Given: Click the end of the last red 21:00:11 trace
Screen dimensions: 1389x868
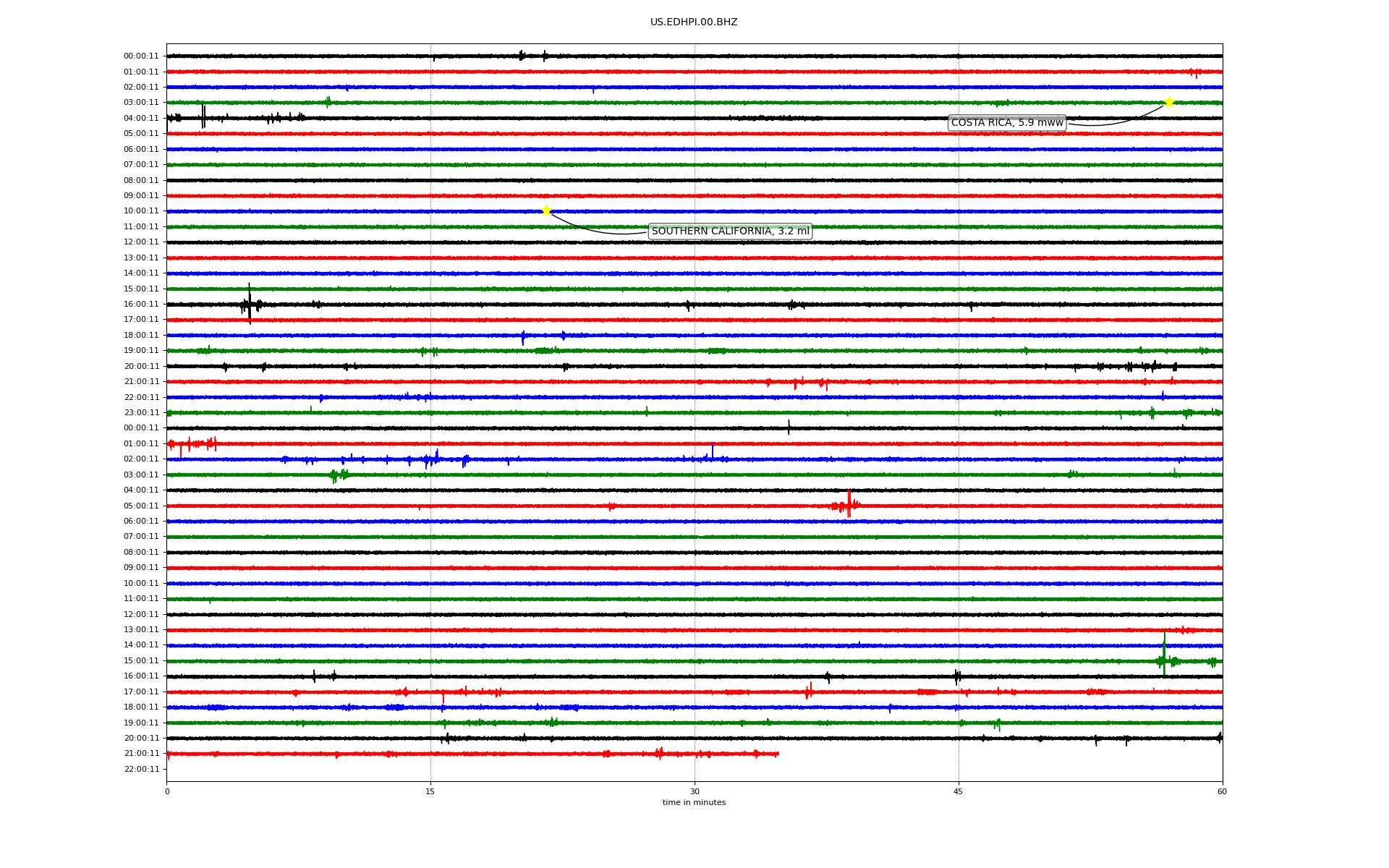Looking at the screenshot, I should coord(778,754).
